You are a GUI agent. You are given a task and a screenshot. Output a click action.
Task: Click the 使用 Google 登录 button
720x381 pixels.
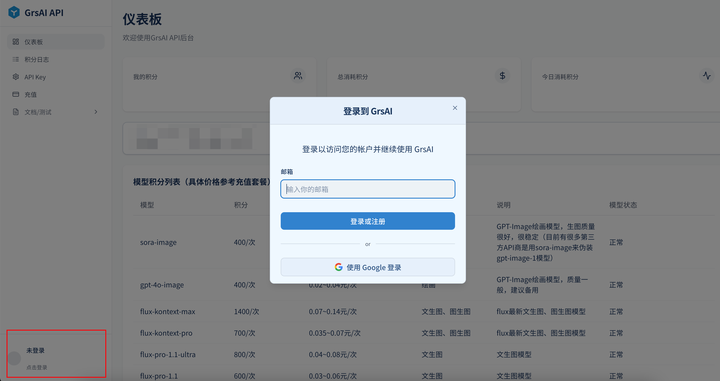pyautogui.click(x=368, y=267)
